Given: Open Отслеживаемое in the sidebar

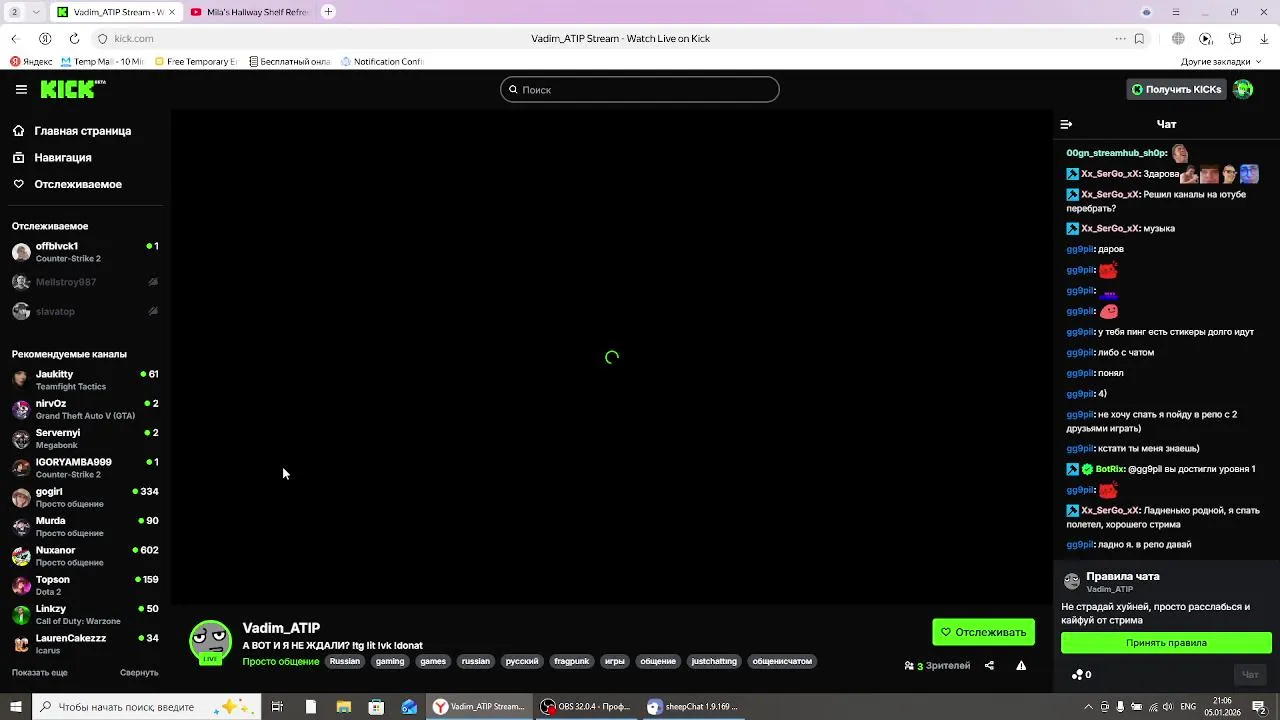Looking at the screenshot, I should click(x=78, y=184).
